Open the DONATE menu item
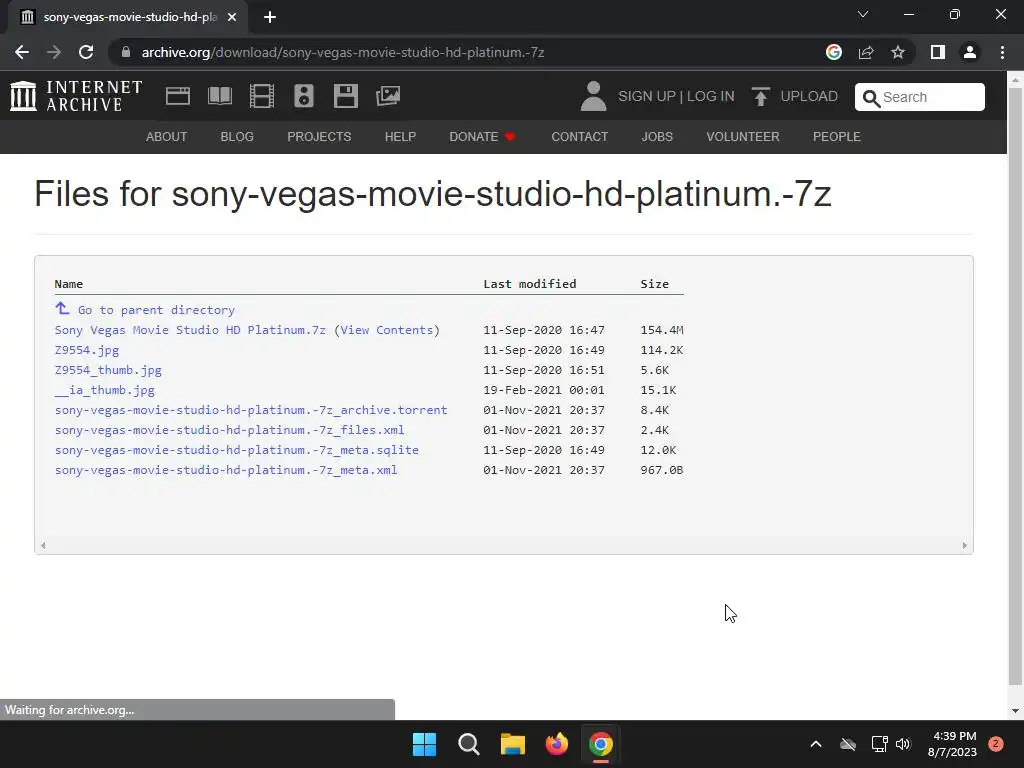This screenshot has height=768, width=1024. (482, 136)
